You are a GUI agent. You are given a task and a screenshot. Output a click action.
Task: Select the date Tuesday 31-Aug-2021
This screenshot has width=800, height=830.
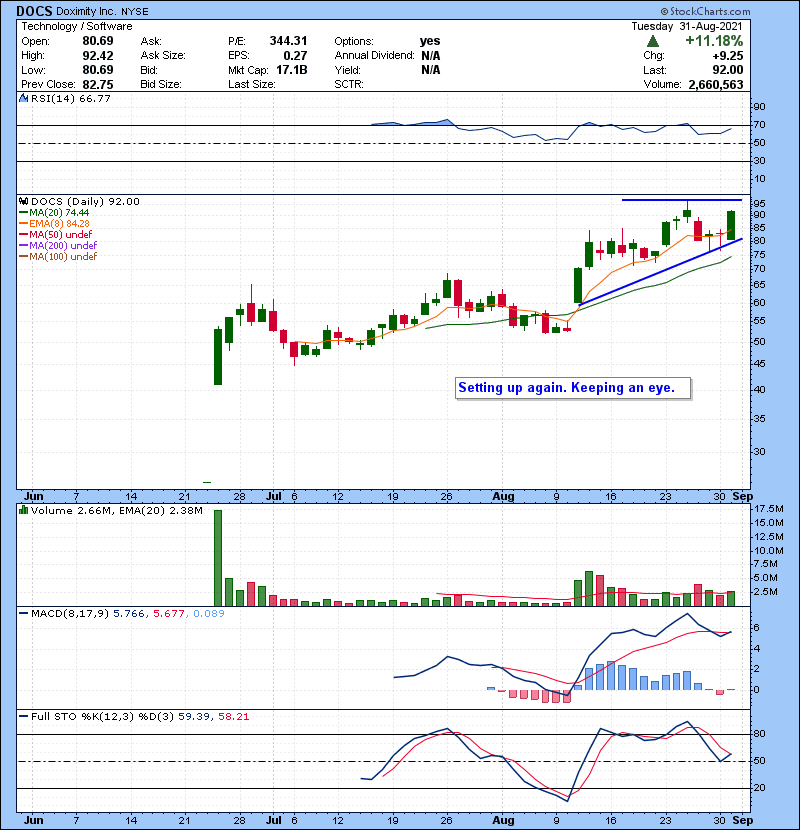(687, 26)
